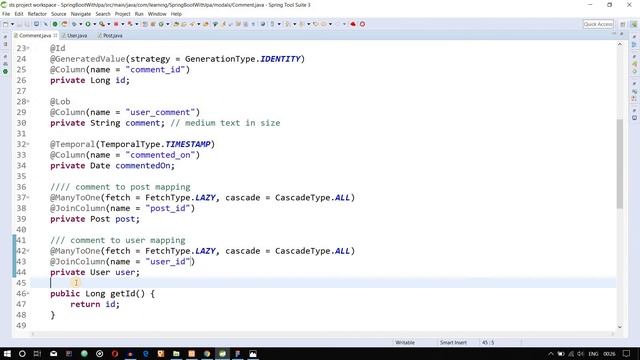Expand the Debug dropdown arrow
The image size is (640, 360).
(x=80, y=24)
